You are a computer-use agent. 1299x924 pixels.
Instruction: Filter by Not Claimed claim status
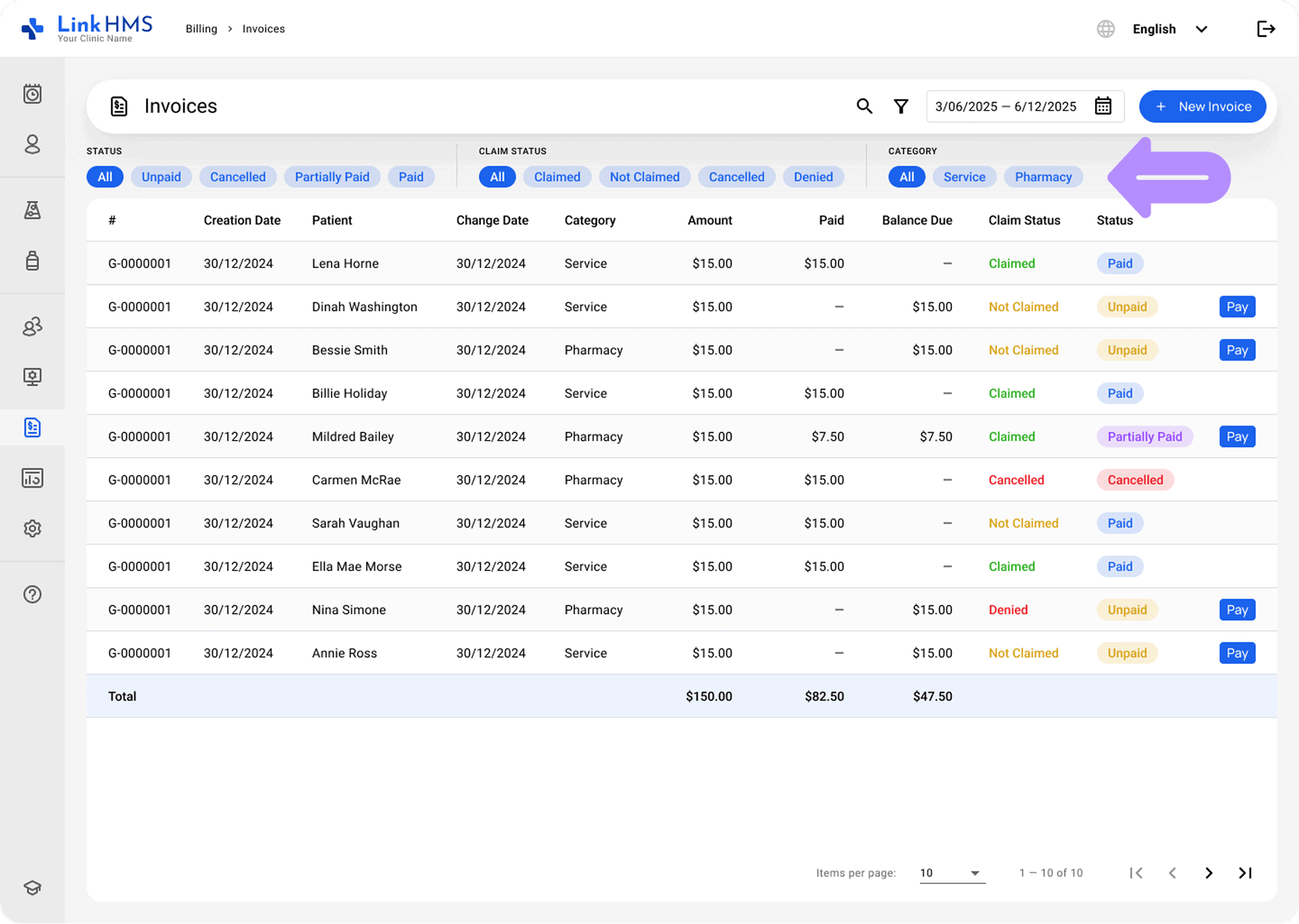pyautogui.click(x=644, y=176)
